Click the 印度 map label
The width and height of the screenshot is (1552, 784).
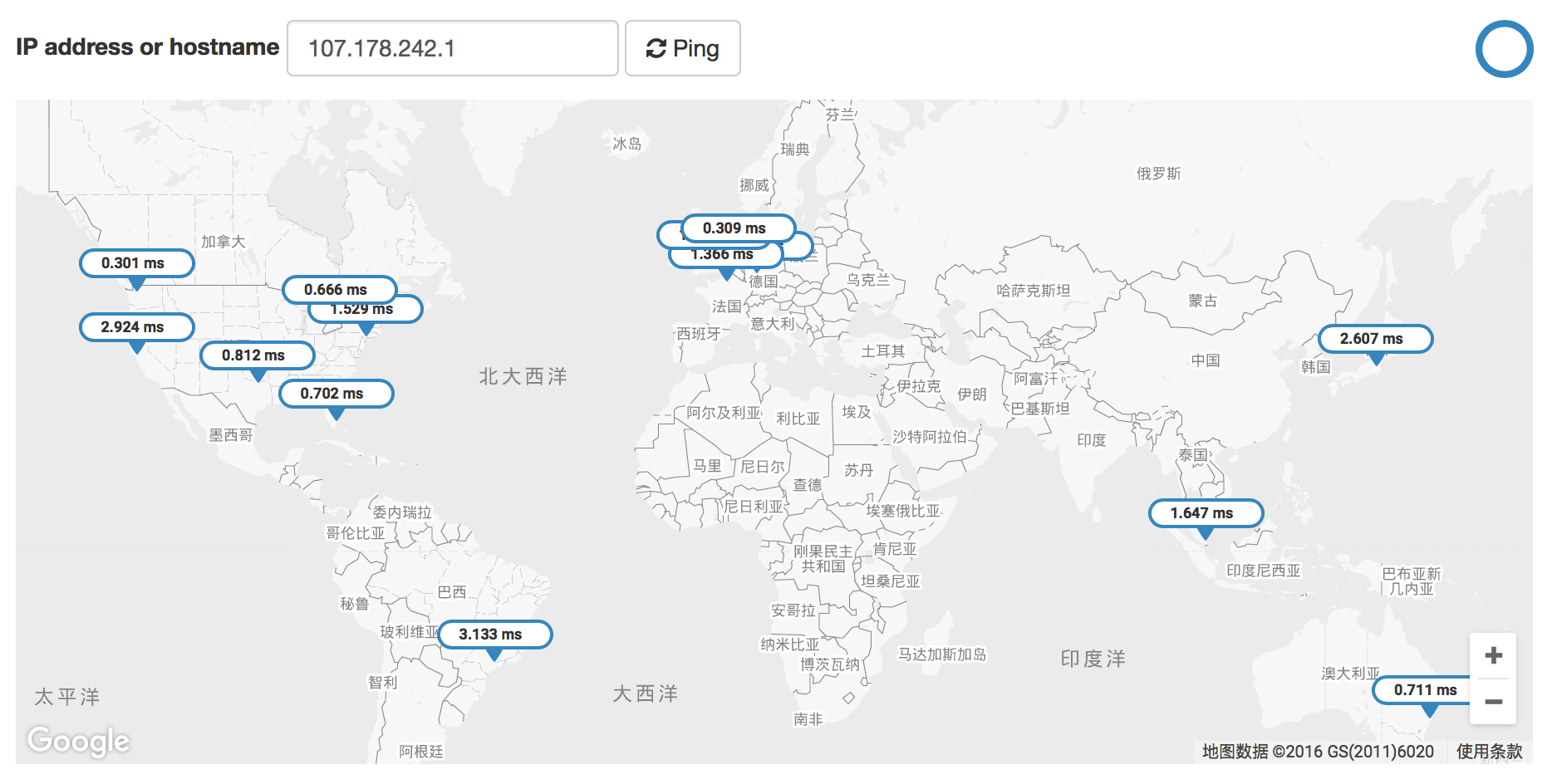pos(1092,440)
